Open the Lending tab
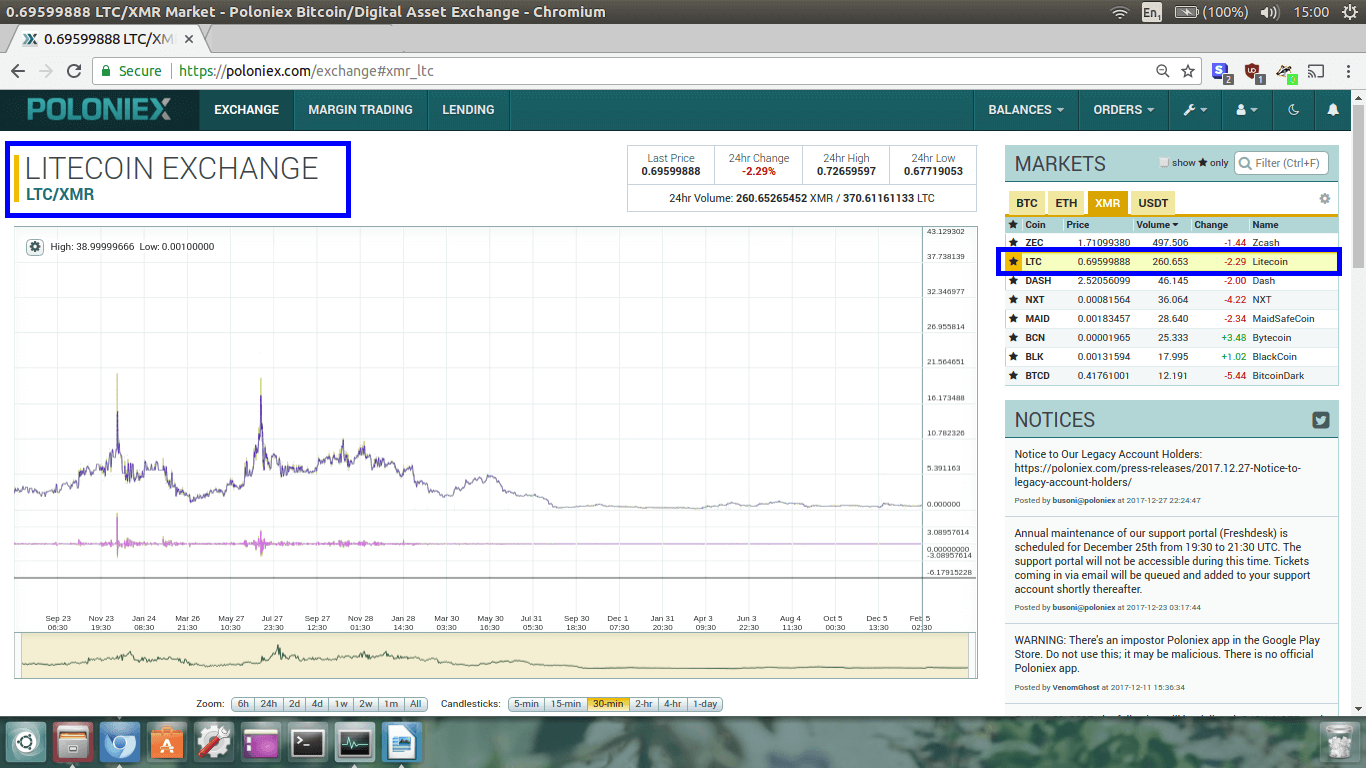Viewport: 1366px width, 768px height. click(468, 110)
